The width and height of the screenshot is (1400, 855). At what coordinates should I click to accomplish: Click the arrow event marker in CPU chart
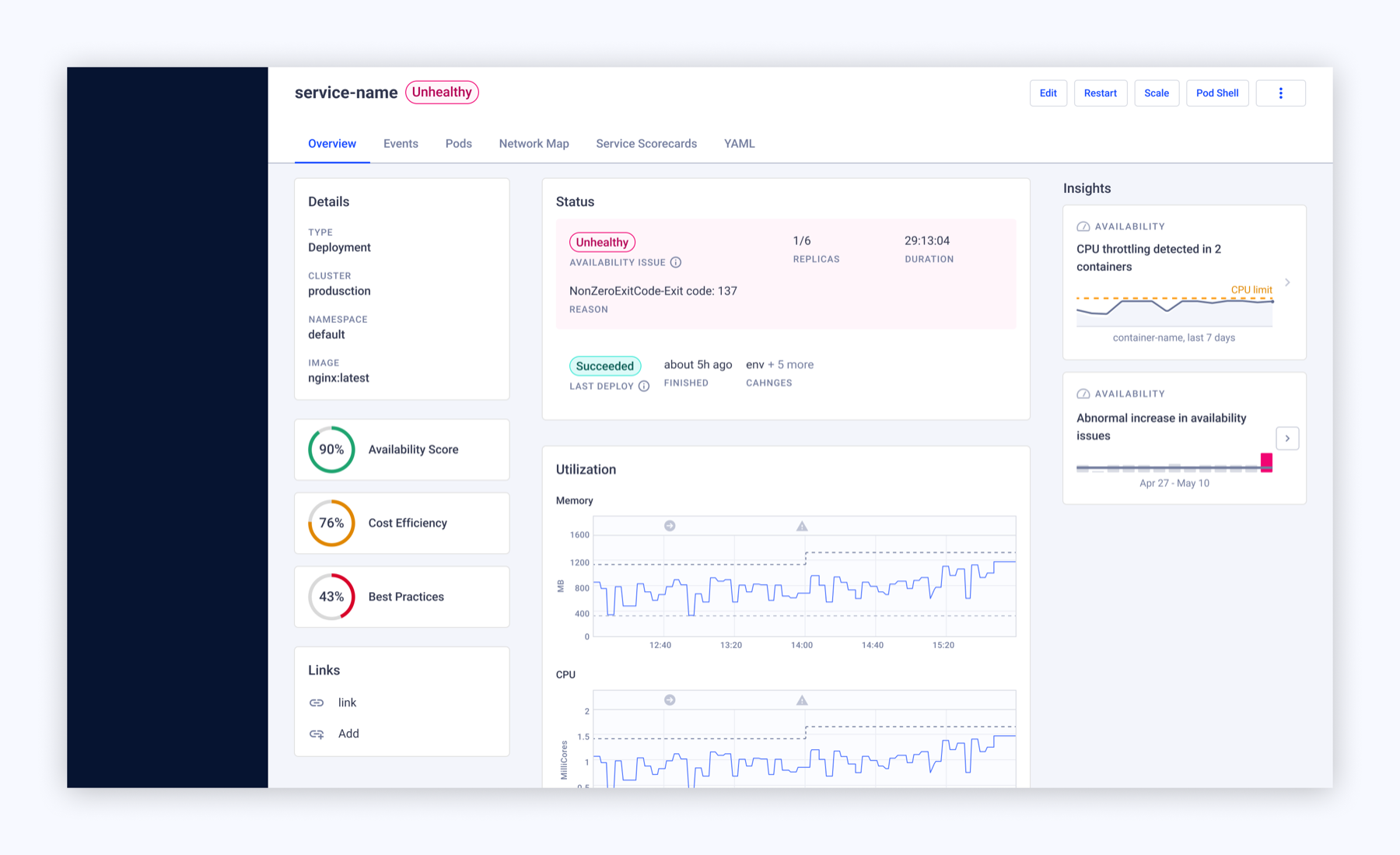(x=670, y=700)
